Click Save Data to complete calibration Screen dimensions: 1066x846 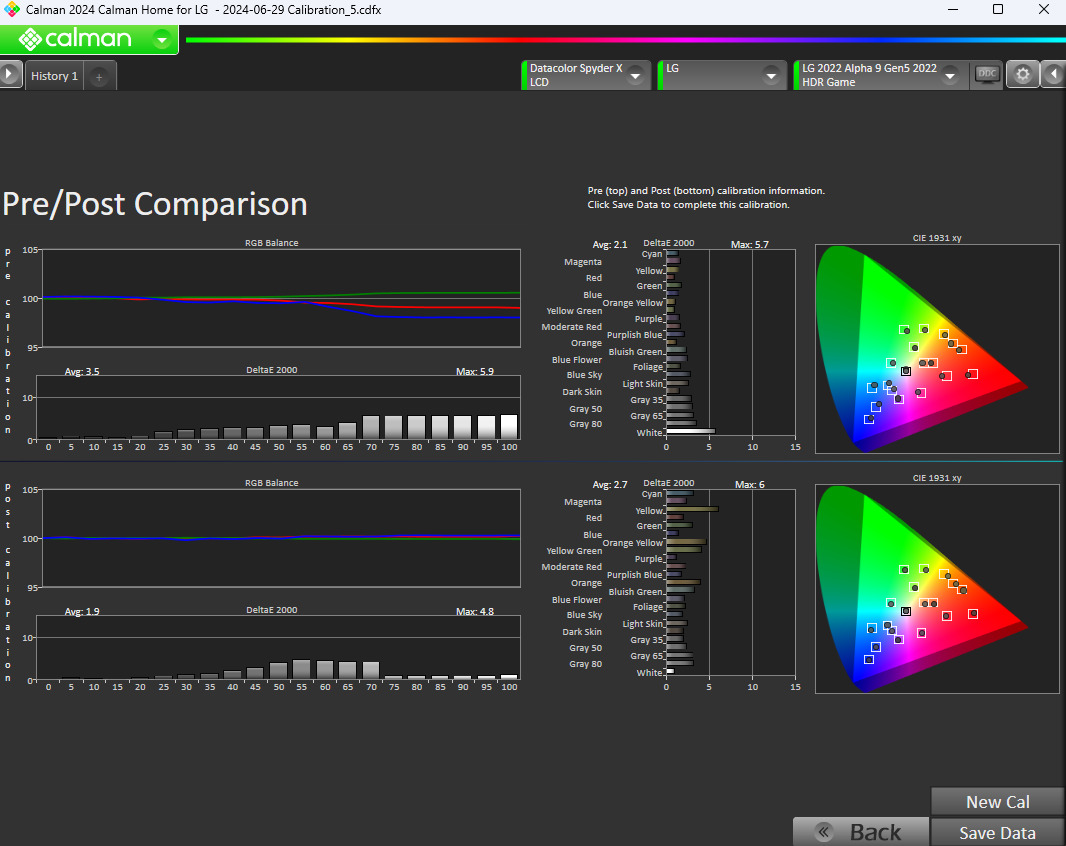(x=997, y=832)
